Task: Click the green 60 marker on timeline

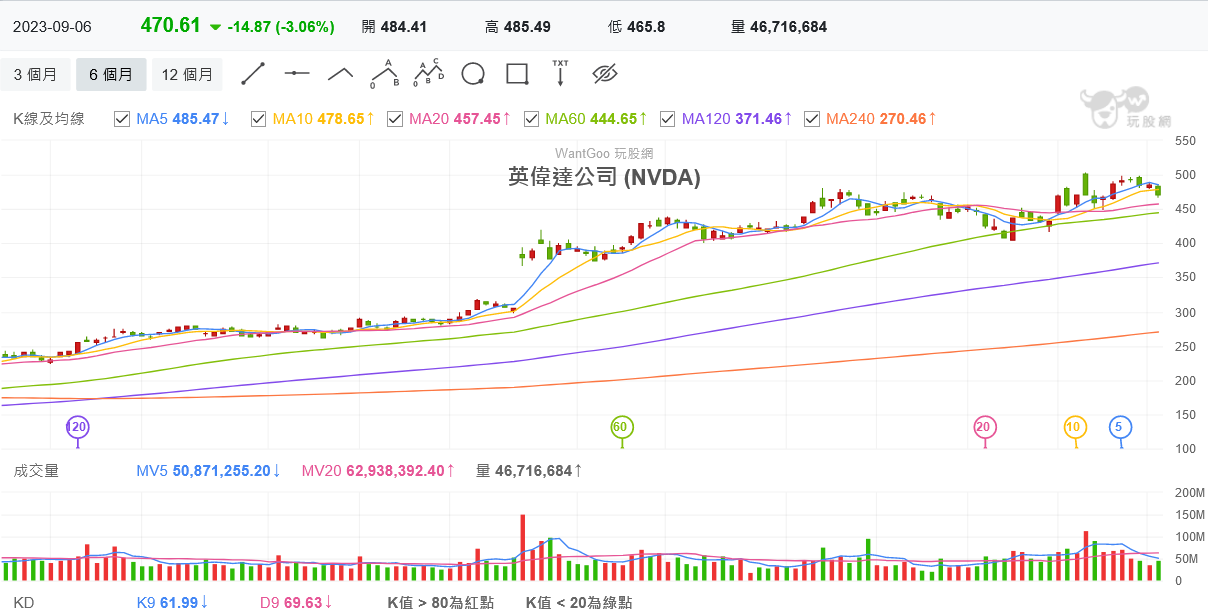Action: click(x=622, y=428)
